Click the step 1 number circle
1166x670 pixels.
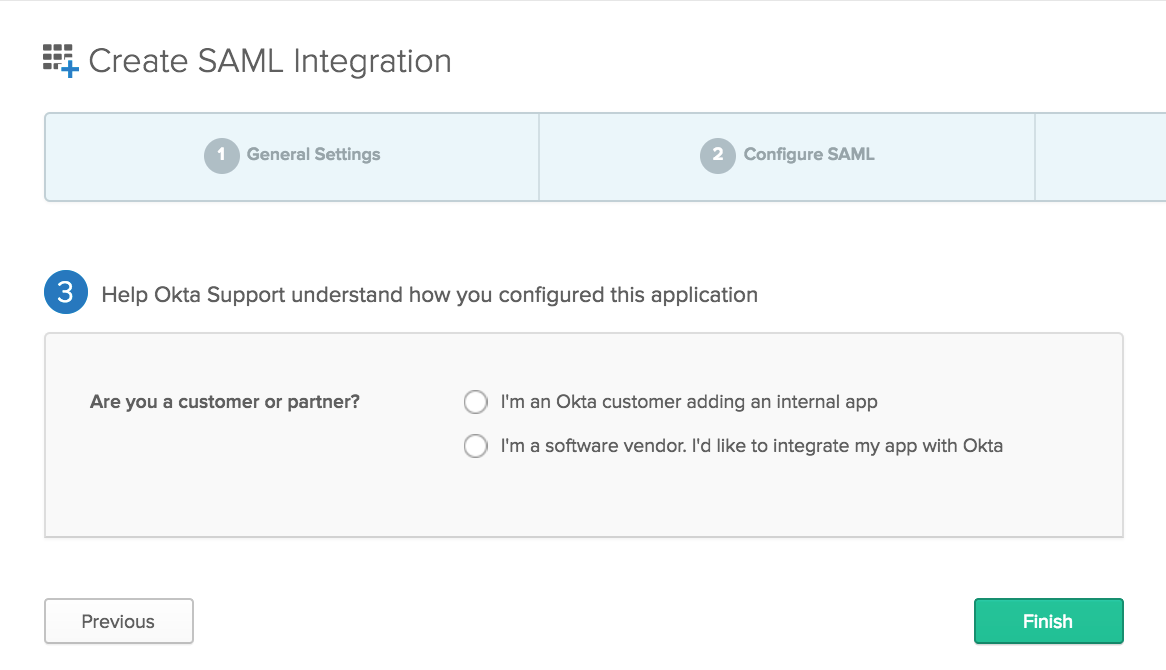[x=221, y=155]
